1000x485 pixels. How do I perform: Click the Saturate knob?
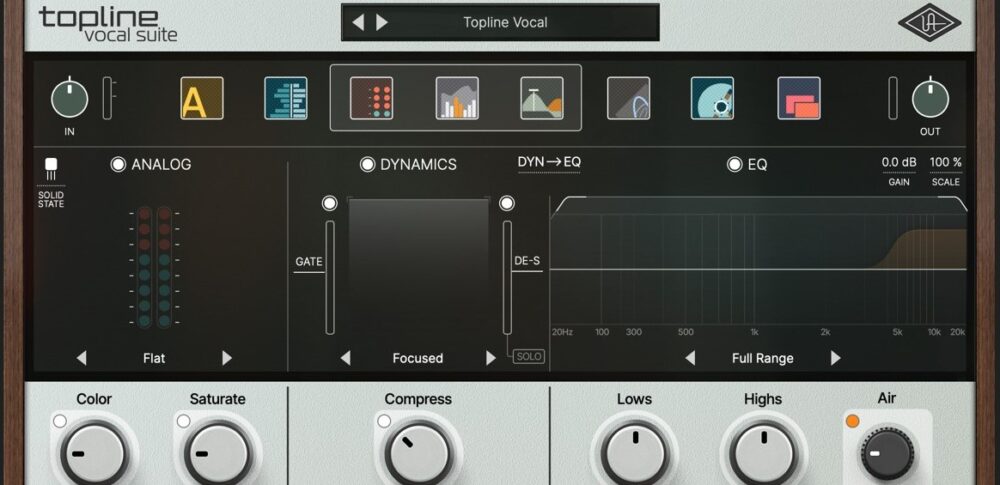point(218,454)
